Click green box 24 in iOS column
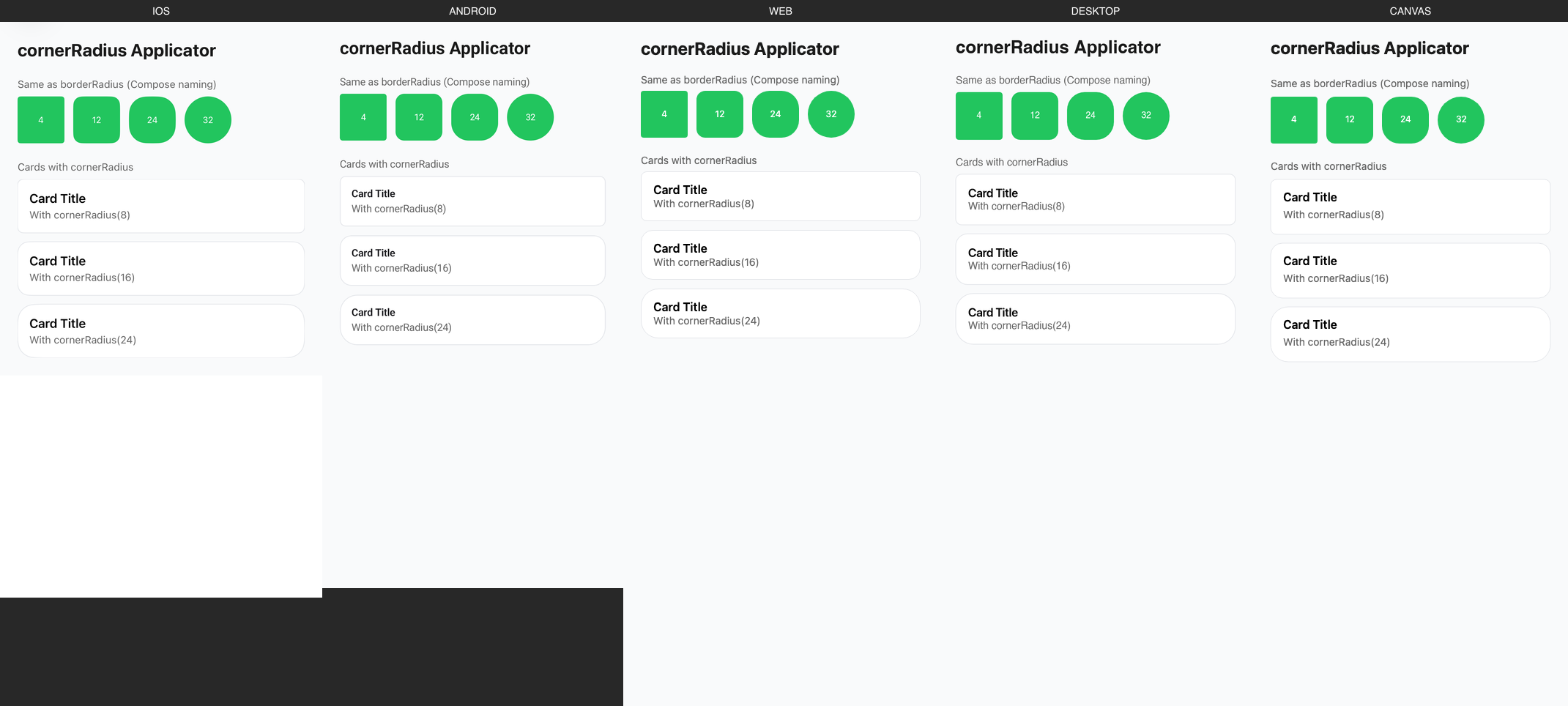 click(x=152, y=120)
